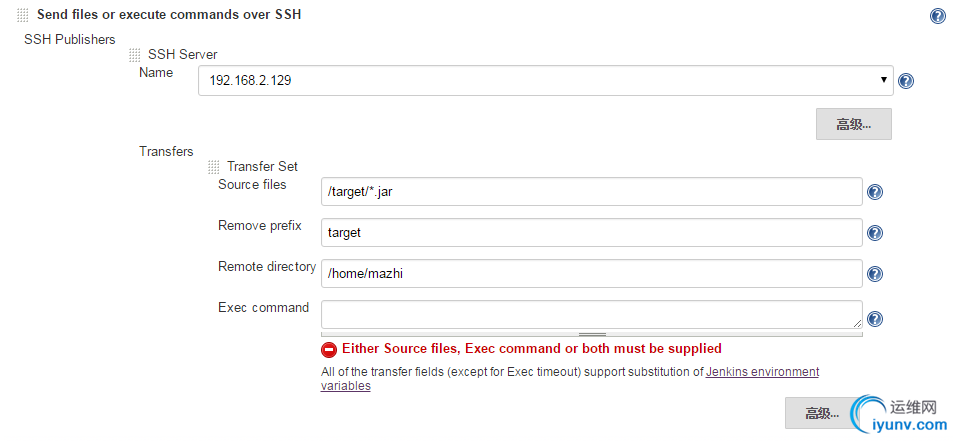Click the arrow on the 192.168.2.129 selector

tap(884, 79)
